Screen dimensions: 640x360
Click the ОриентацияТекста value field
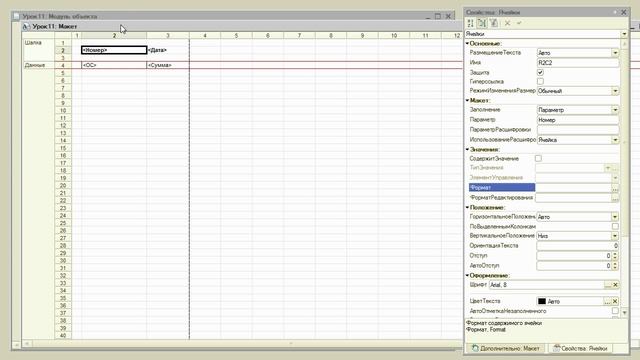tap(578, 246)
